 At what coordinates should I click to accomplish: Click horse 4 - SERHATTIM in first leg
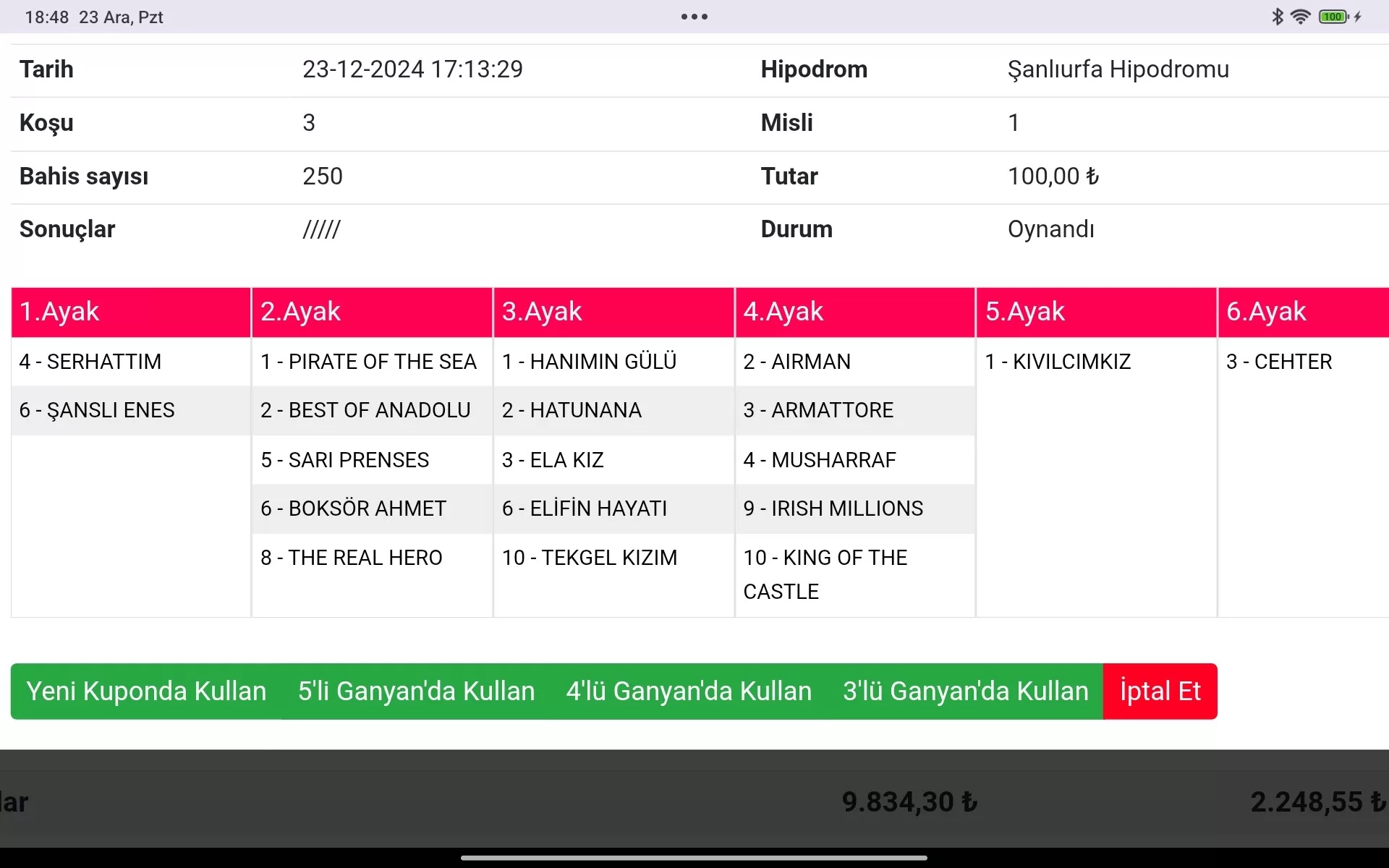coord(90,362)
